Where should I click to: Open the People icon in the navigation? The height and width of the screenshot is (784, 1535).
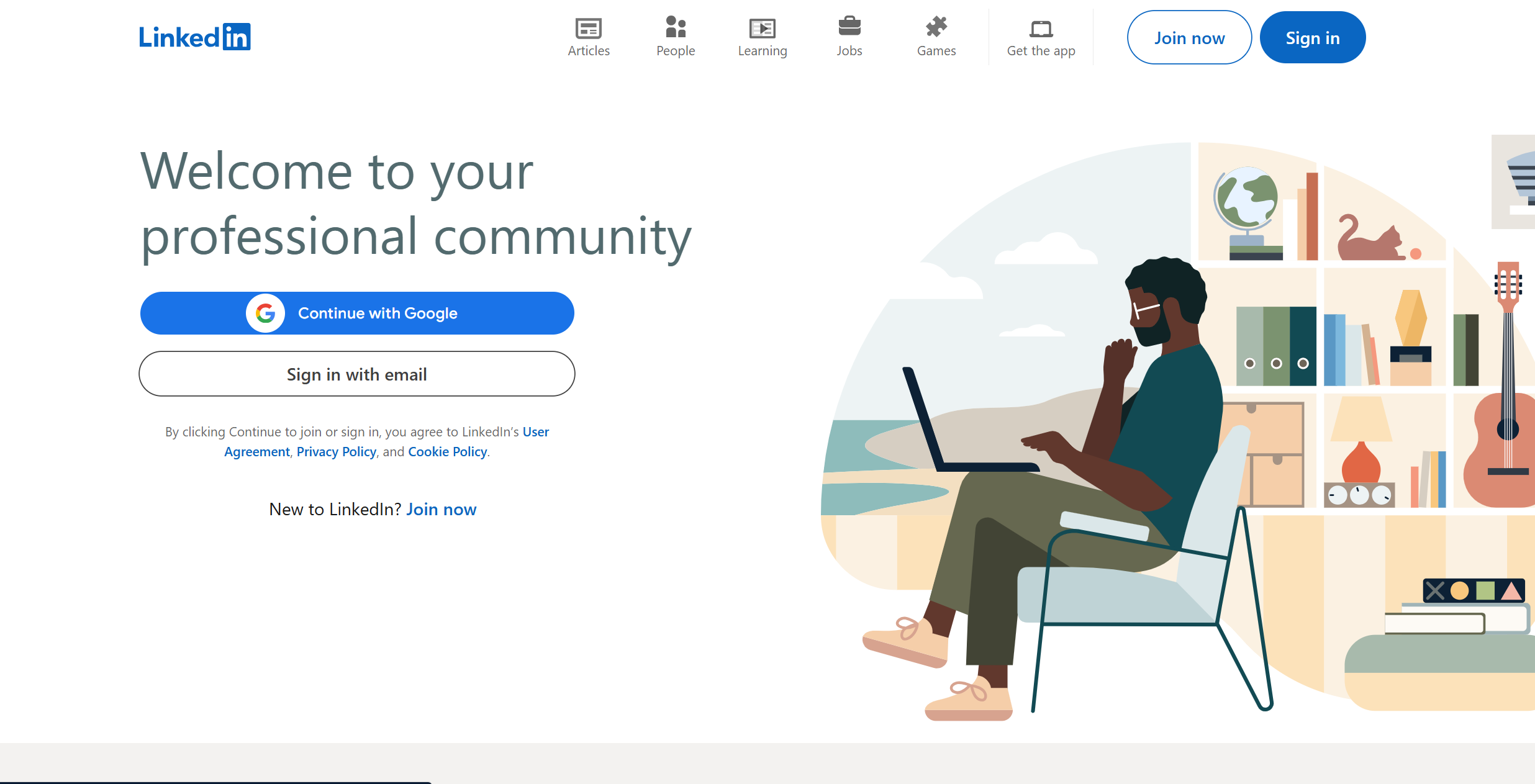676,27
